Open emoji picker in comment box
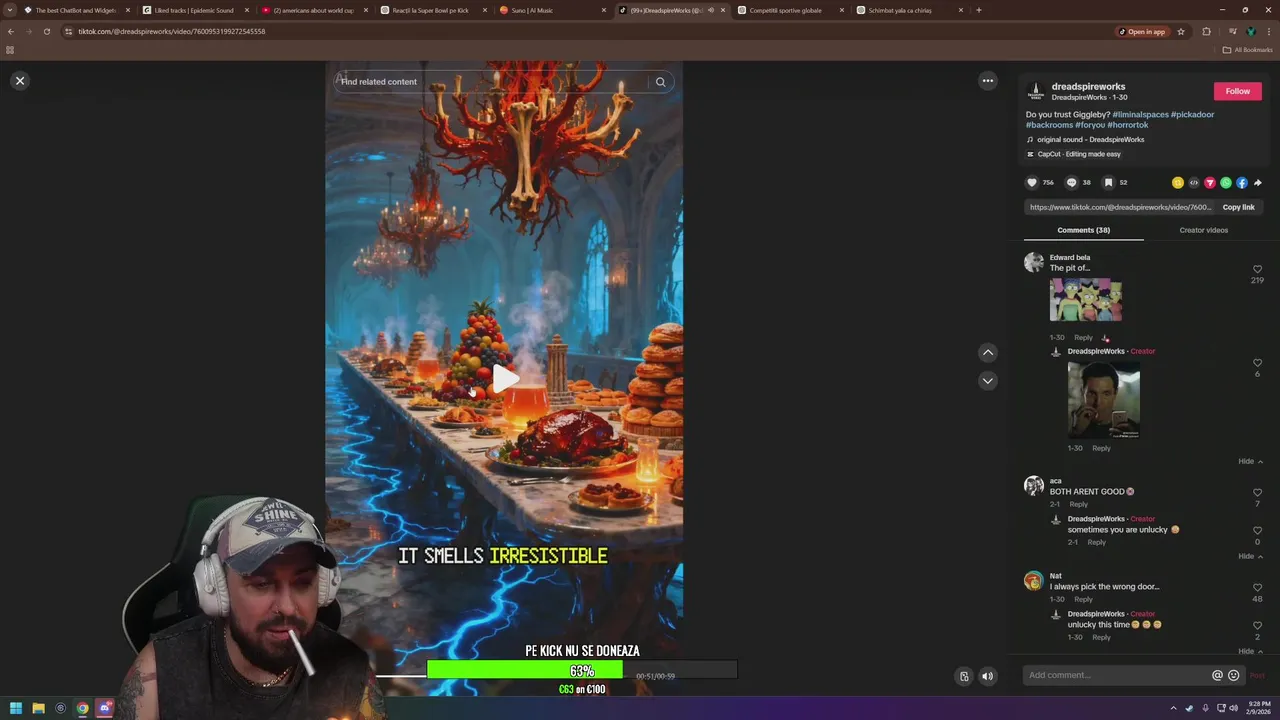Viewport: 1280px width, 720px height. (x=1233, y=675)
